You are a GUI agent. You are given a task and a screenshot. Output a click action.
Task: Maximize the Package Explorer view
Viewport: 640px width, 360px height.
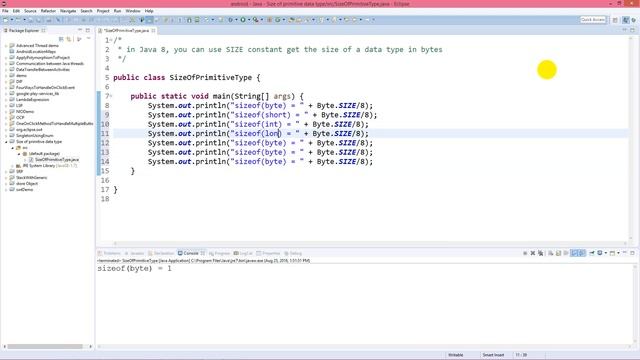87,30
